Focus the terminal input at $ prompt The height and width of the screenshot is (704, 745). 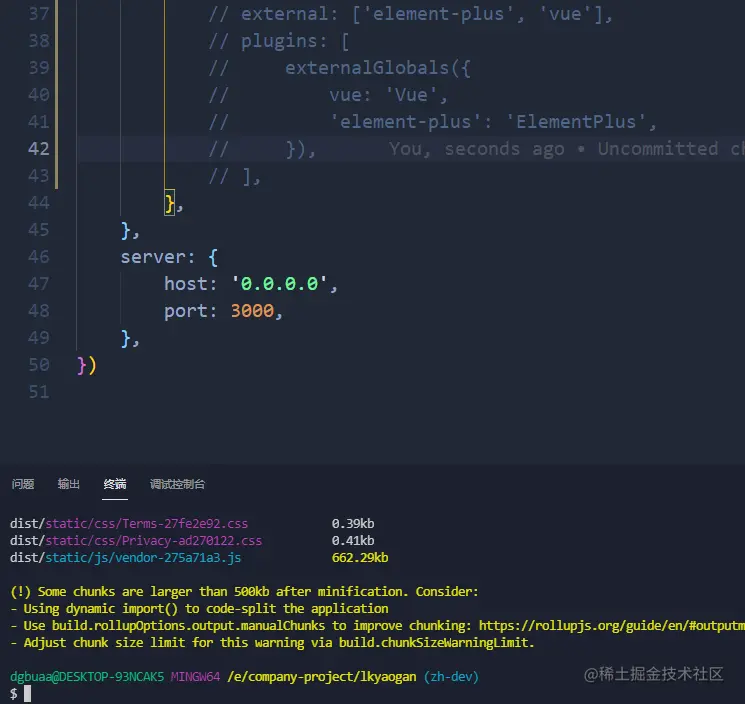pyautogui.click(x=28, y=694)
